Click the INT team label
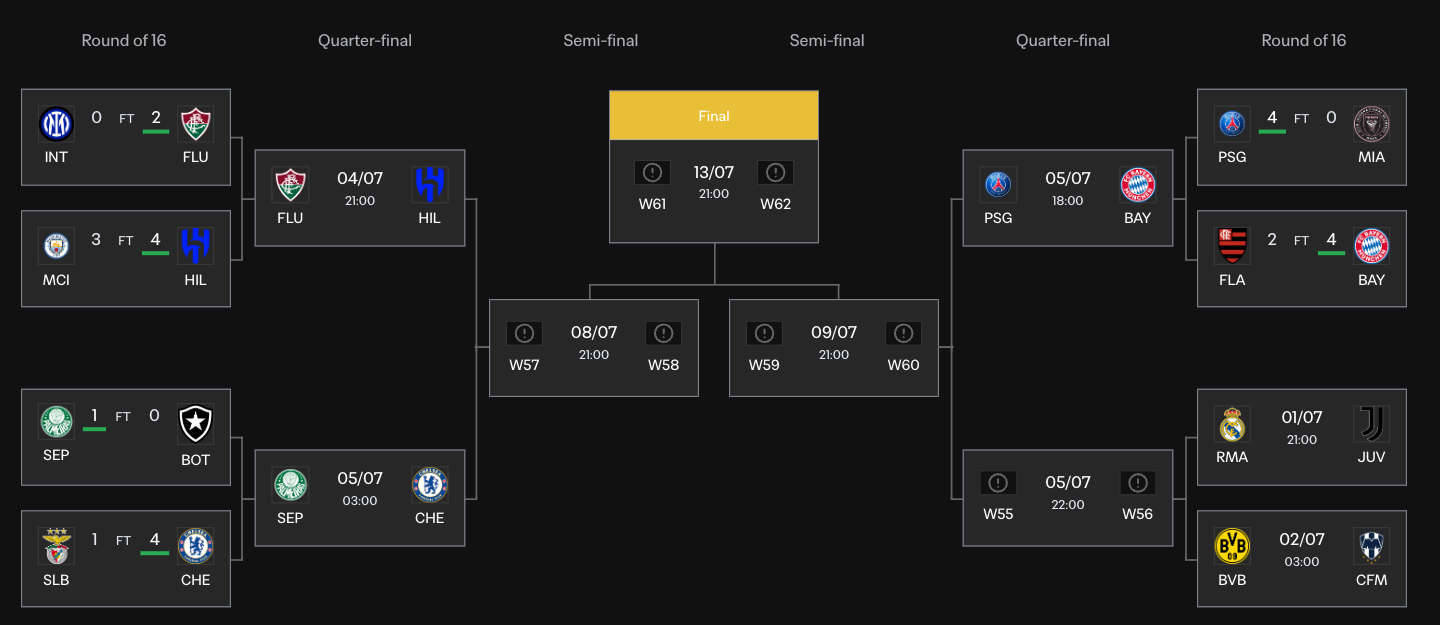Screen dimensions: 1440x625 click(56, 157)
